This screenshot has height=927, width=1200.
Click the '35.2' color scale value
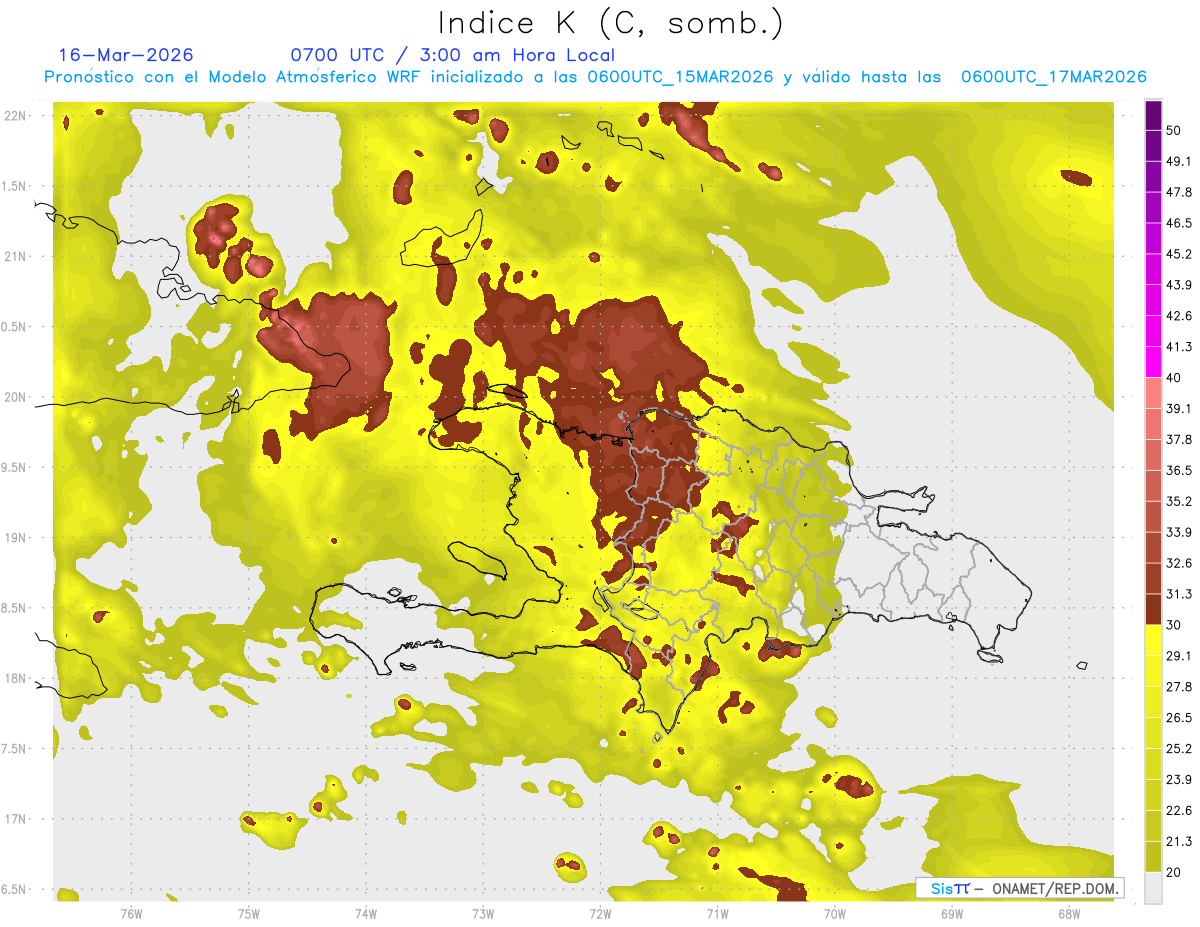(x=1178, y=501)
